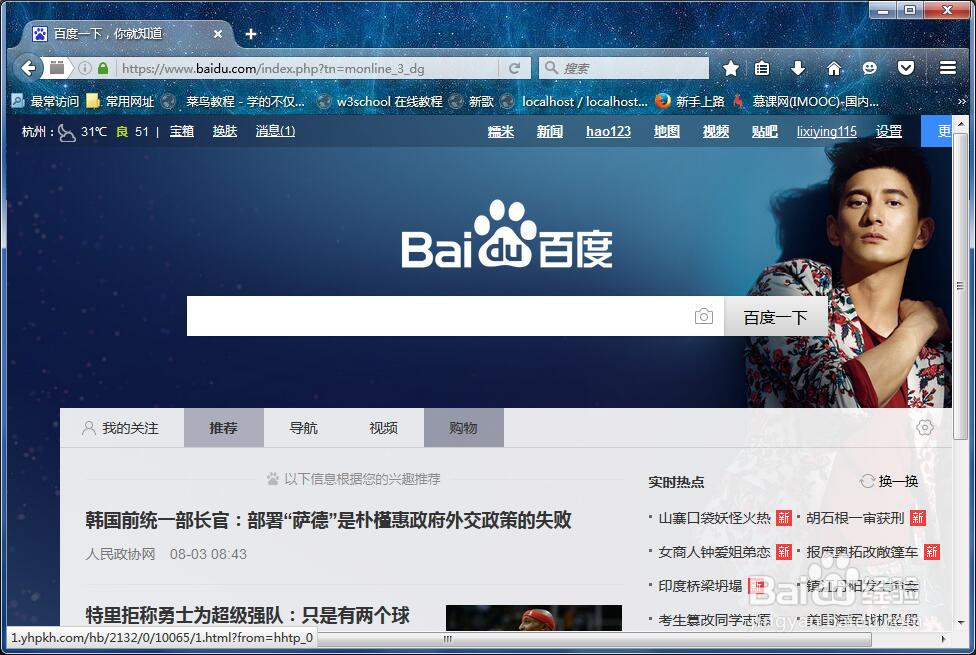
Task: Open the 新手上路 Firefox bookmark
Action: 690,101
